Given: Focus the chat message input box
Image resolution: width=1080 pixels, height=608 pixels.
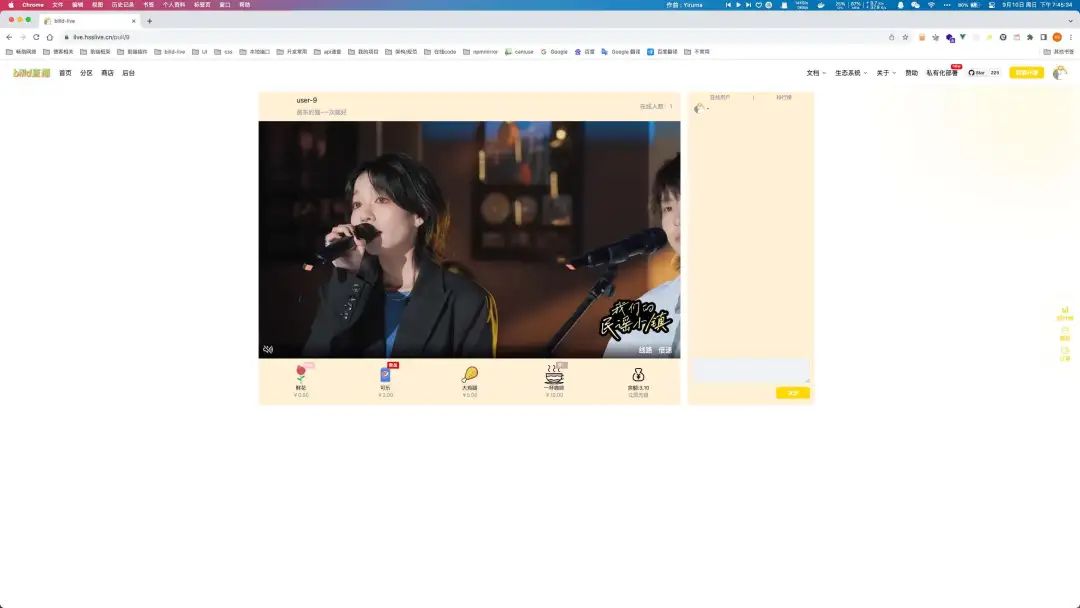Looking at the screenshot, I should [x=750, y=370].
